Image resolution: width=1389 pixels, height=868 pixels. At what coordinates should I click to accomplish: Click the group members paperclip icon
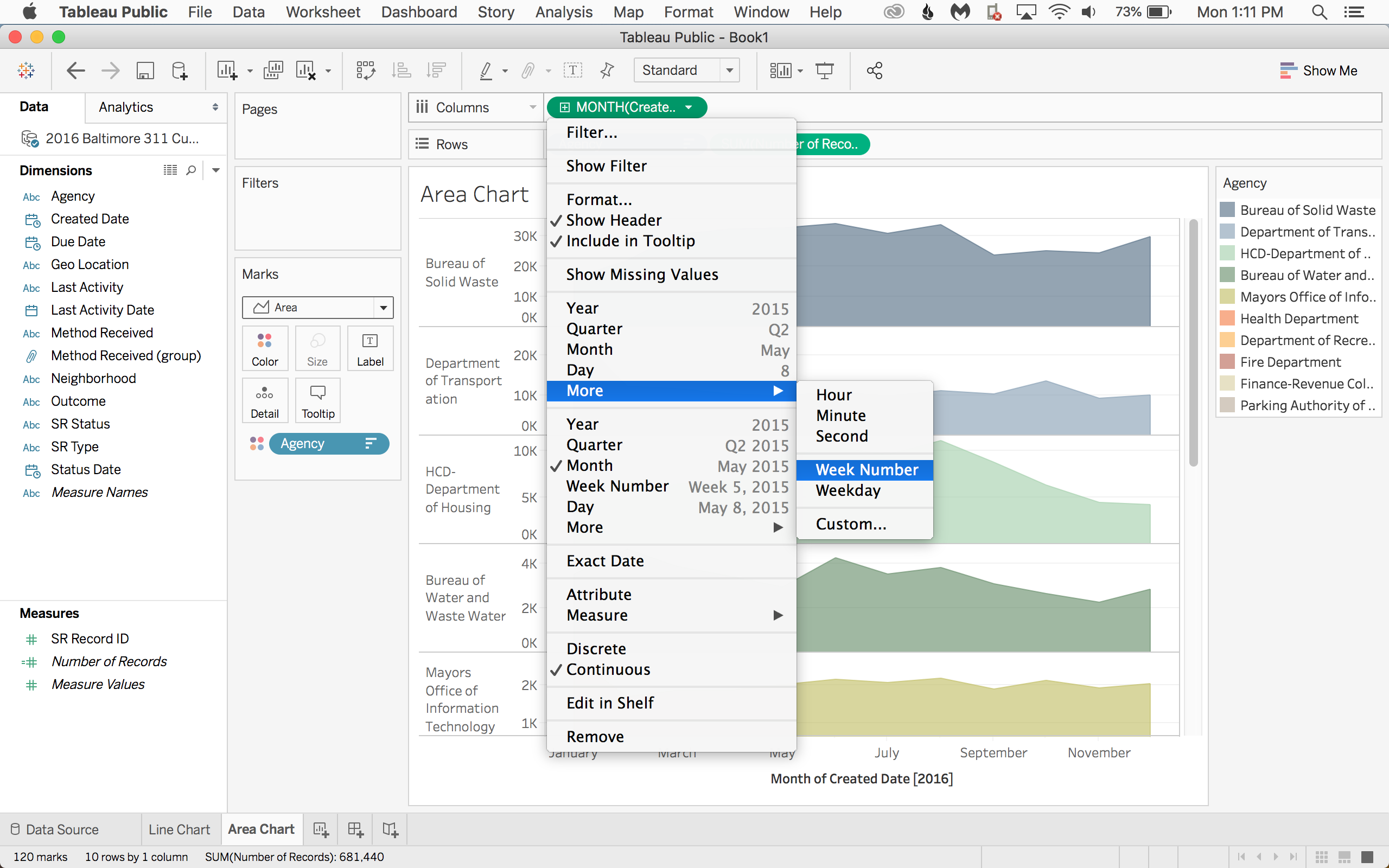528,71
